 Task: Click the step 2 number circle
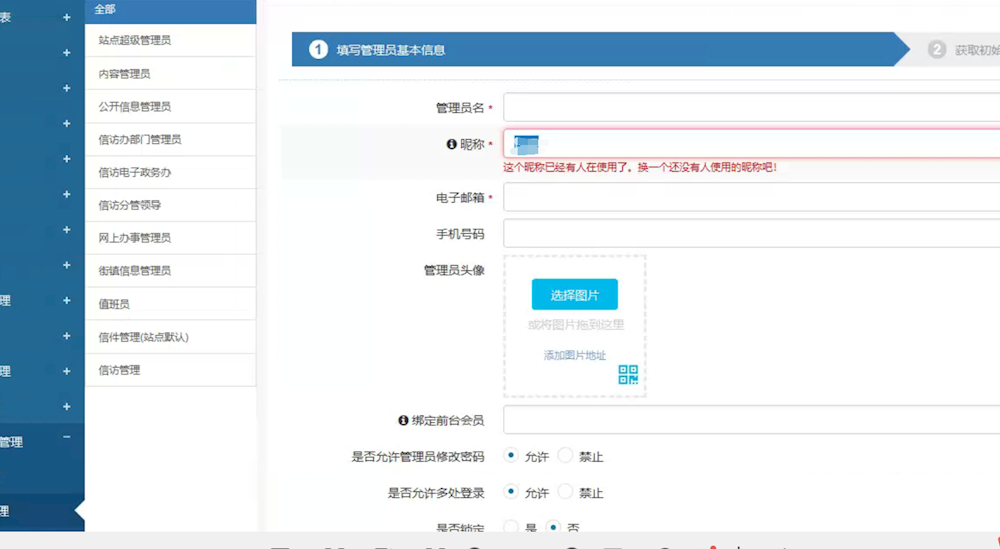tap(937, 49)
